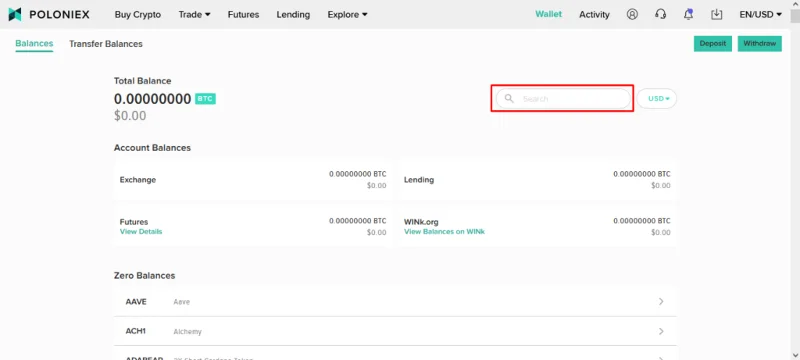This screenshot has width=800, height=360.
Task: Click the BTC badge beside total balance
Action: [205, 98]
